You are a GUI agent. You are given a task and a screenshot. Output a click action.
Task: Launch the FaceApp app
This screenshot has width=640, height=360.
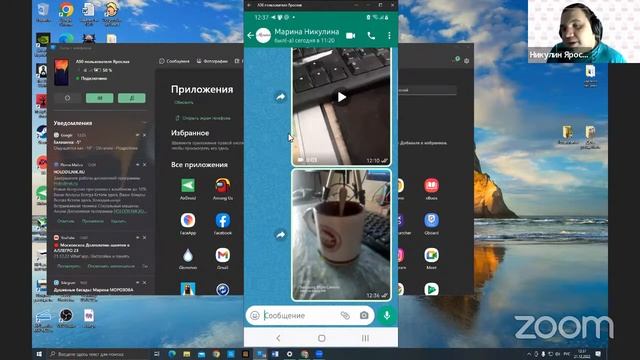coord(188,224)
